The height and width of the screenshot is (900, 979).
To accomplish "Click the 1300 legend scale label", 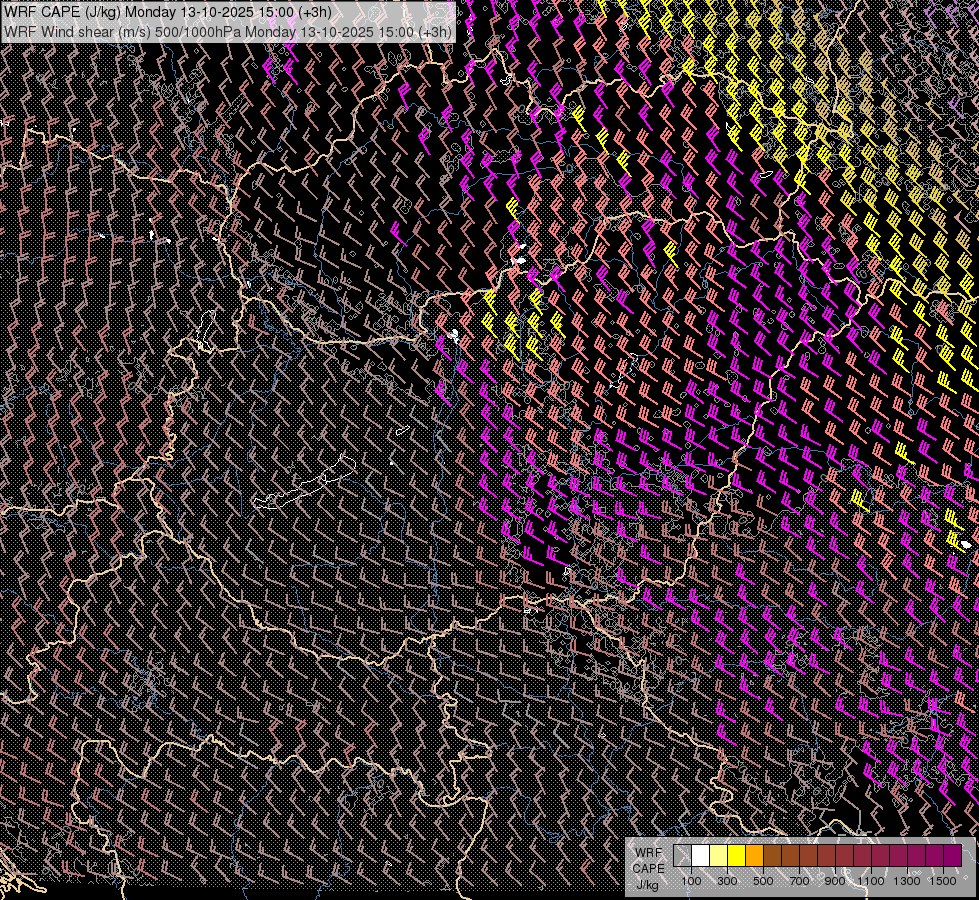I will pos(907,881).
